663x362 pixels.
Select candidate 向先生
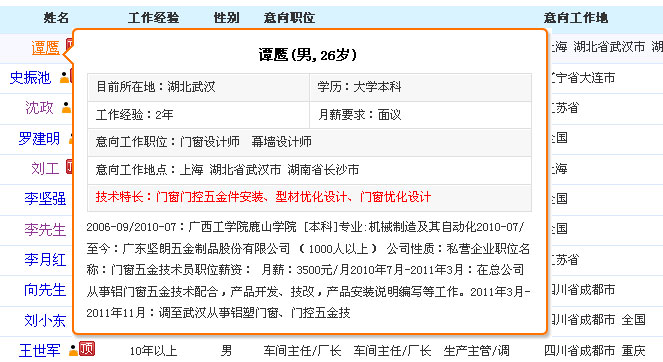click(45, 290)
